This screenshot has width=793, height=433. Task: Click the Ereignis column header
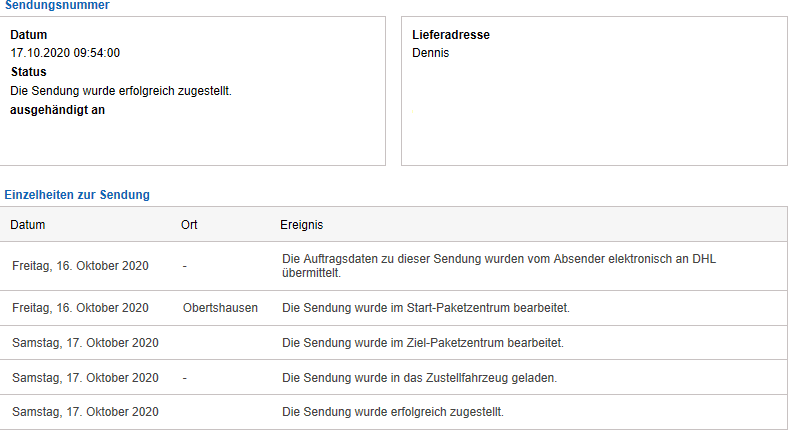click(301, 225)
